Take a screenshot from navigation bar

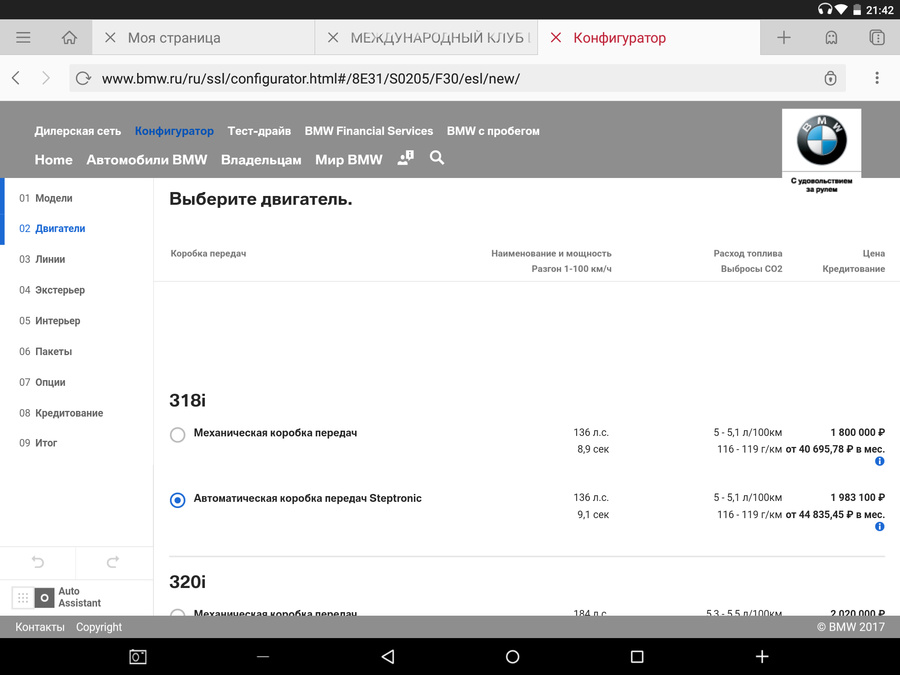138,657
